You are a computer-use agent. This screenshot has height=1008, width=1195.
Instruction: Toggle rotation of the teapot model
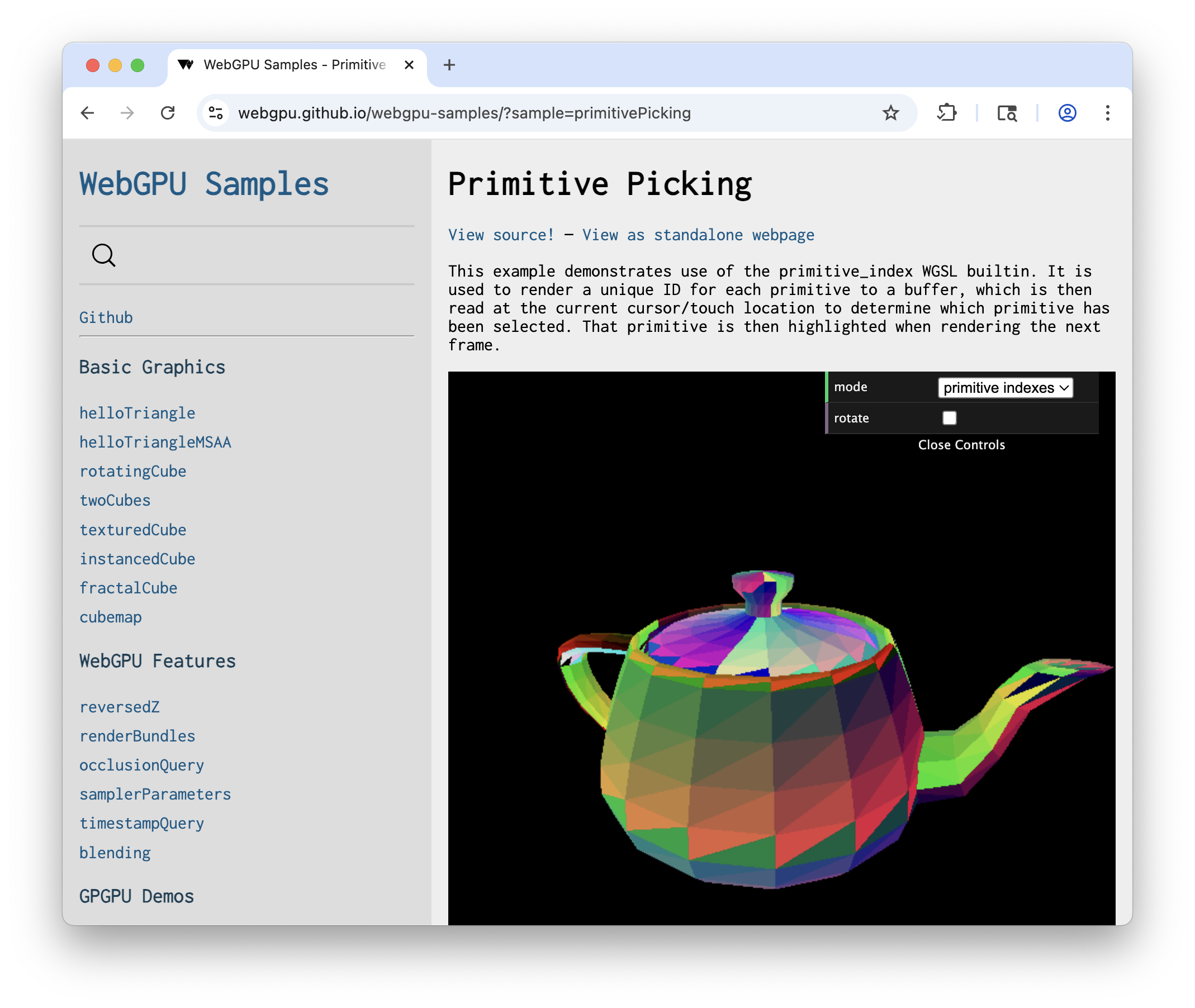tap(950, 418)
